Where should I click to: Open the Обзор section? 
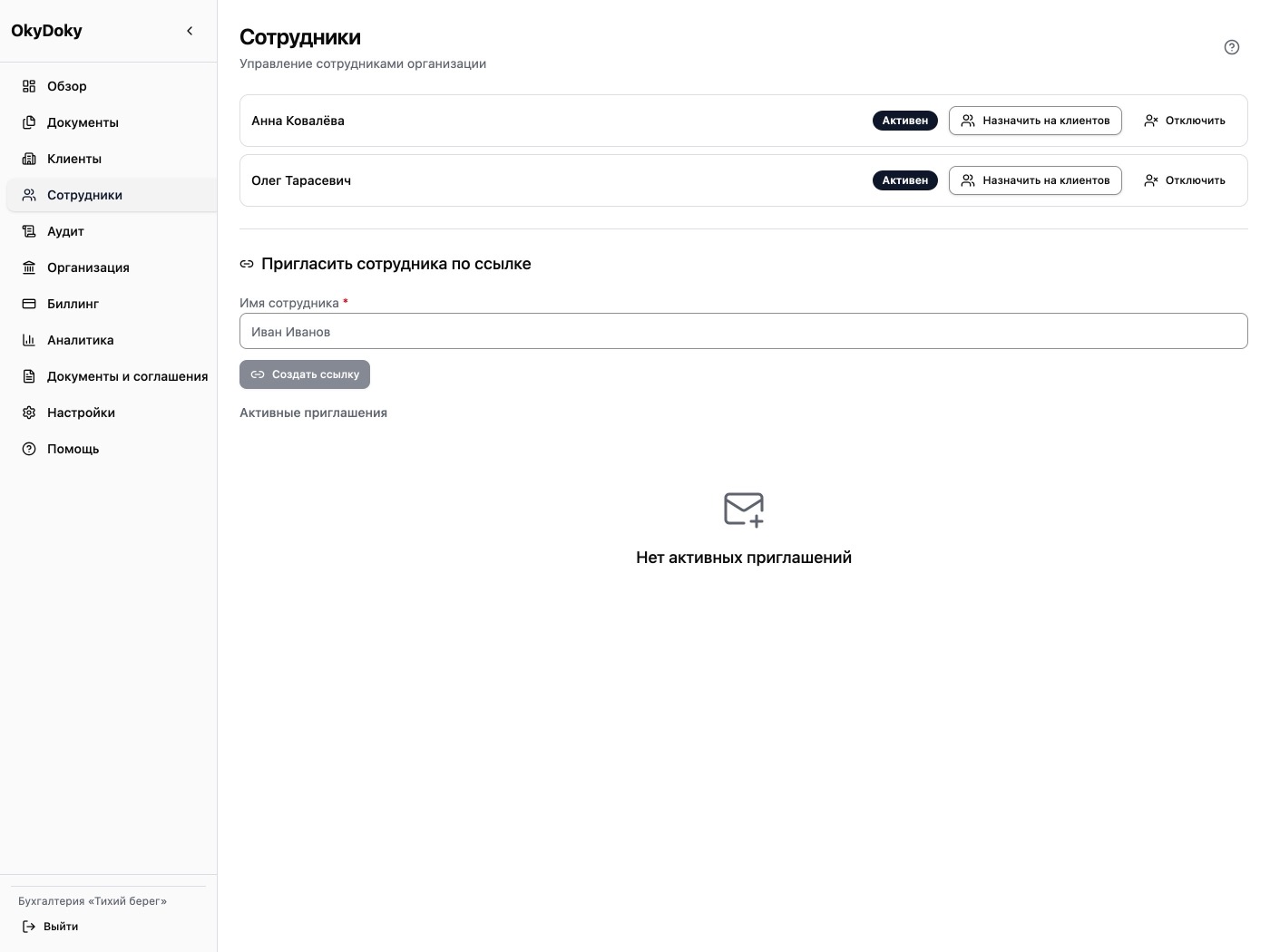pos(112,86)
